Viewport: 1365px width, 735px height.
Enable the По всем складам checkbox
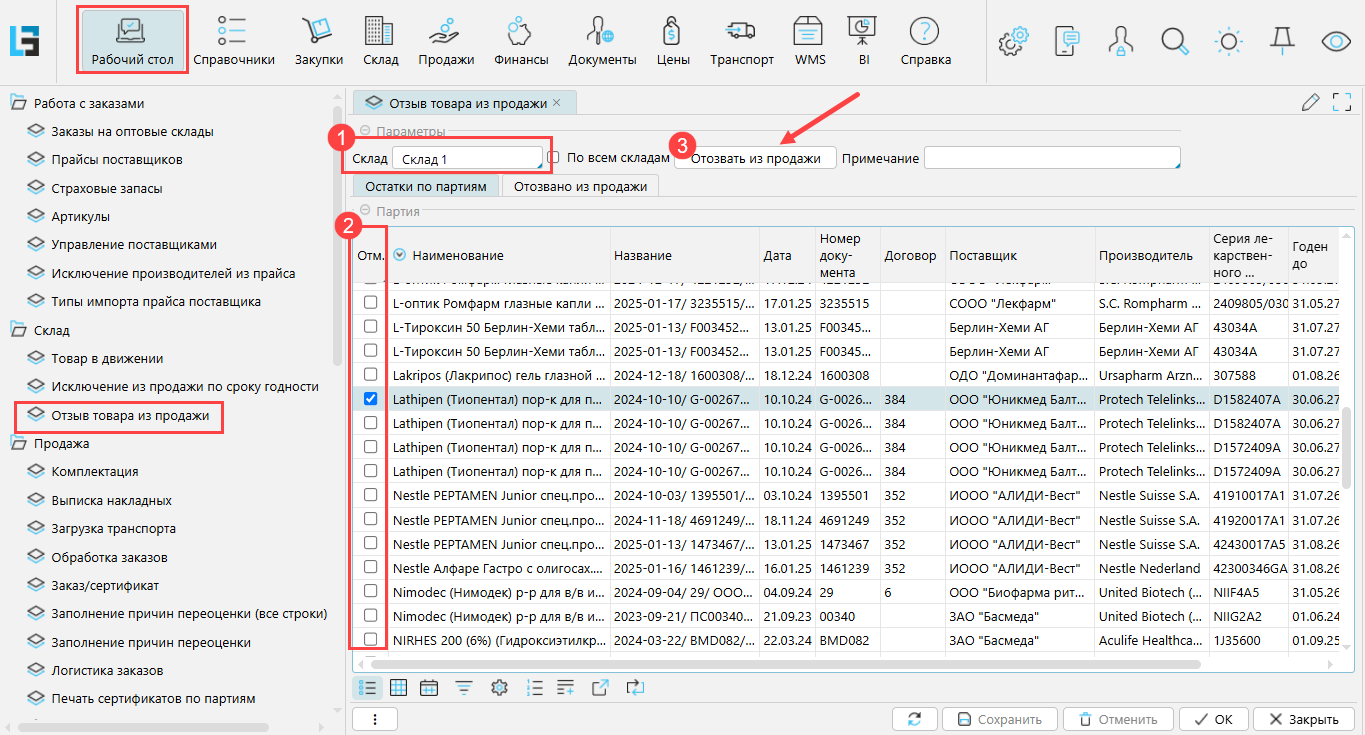553,158
